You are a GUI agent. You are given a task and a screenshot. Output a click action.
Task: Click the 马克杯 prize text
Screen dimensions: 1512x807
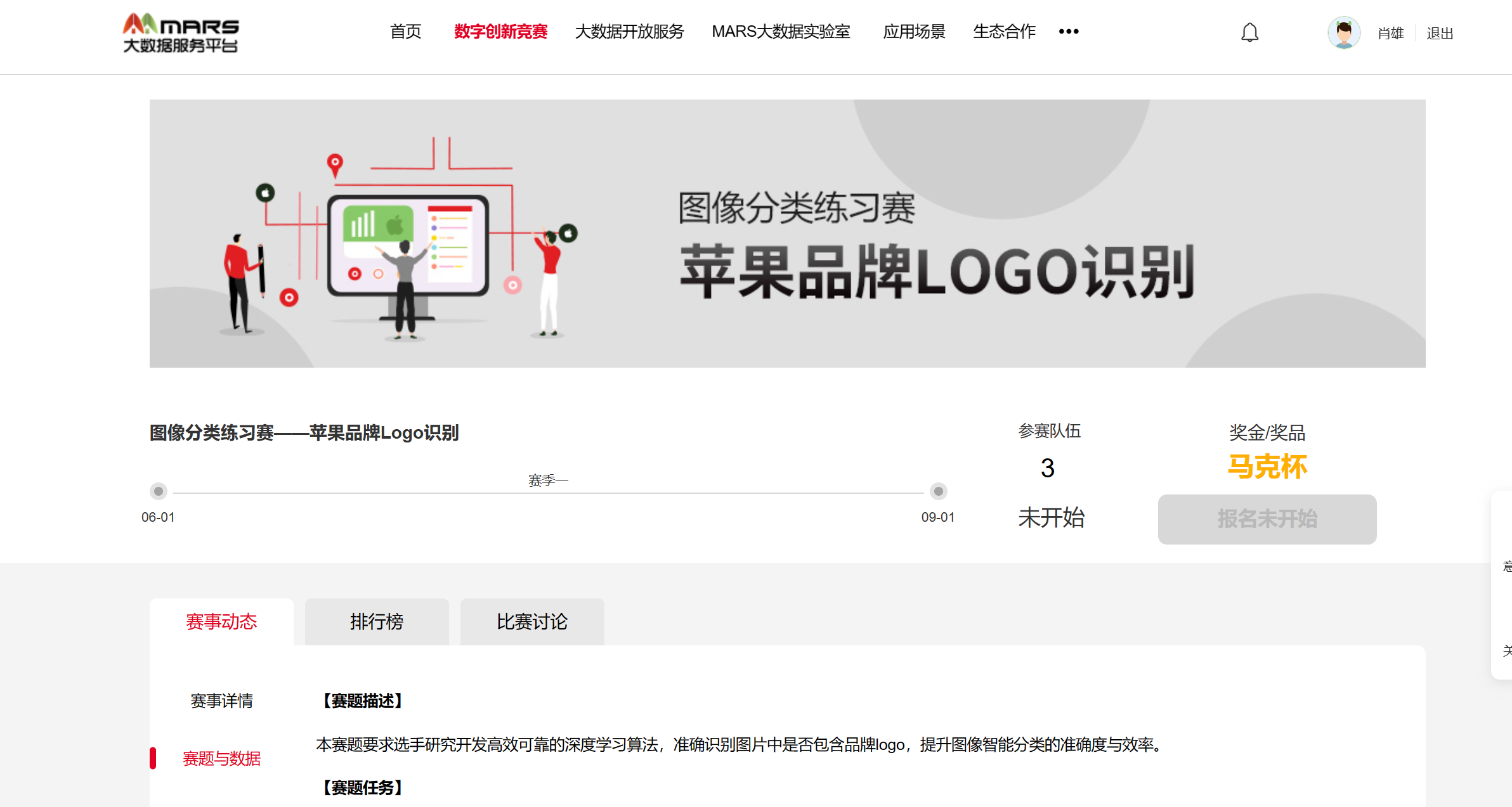1267,467
